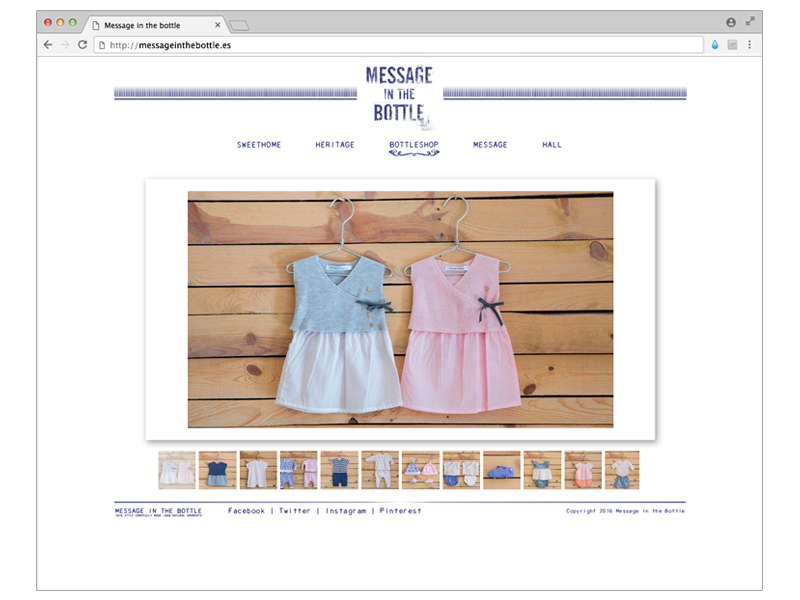Open the HALL navigation link
Image resolution: width=800 pixels, height=600 pixels.
(552, 145)
